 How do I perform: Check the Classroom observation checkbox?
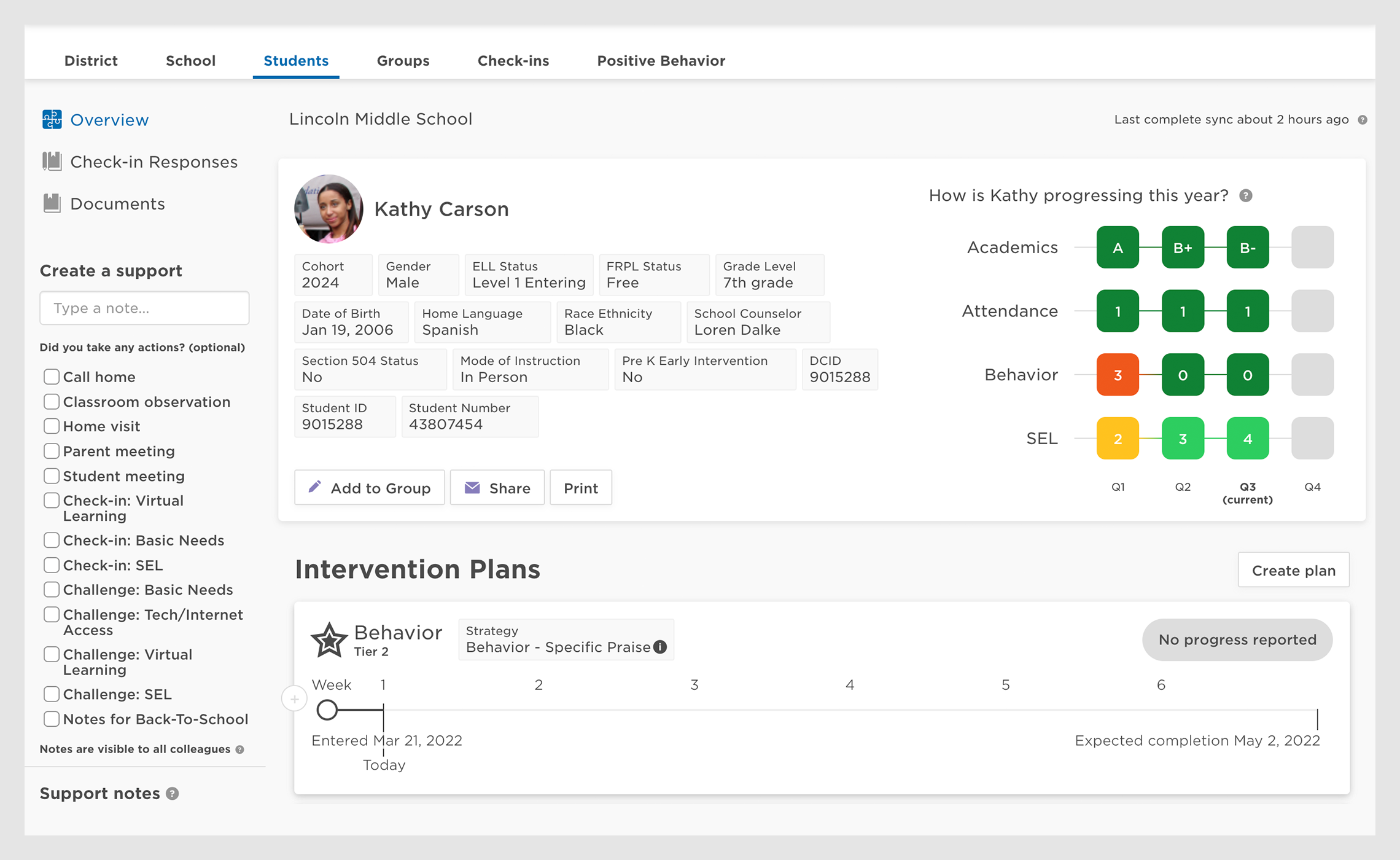[52, 402]
